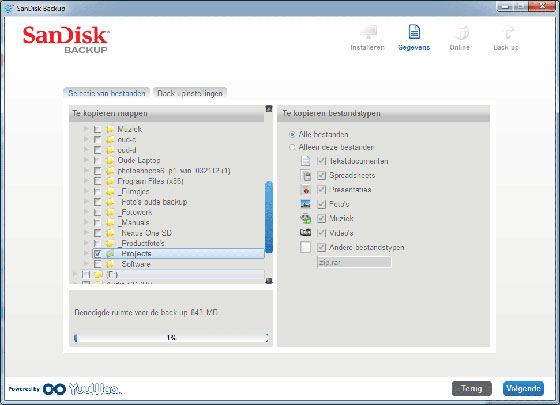Viewport: 560px width, 405px height.
Task: Click the (F:) drive folder icon
Action: [98, 274]
